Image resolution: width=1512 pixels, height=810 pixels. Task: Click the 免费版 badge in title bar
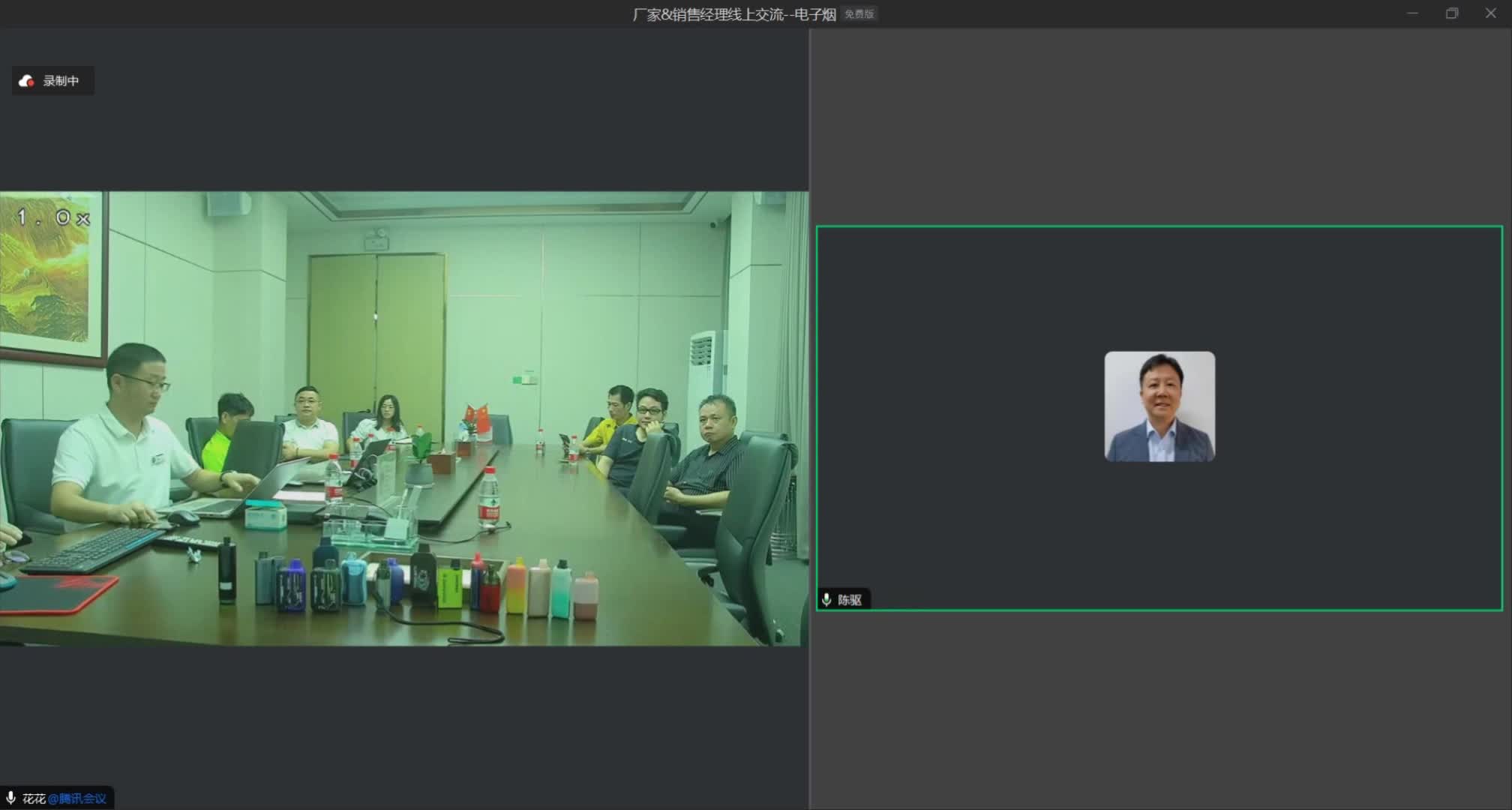point(859,14)
